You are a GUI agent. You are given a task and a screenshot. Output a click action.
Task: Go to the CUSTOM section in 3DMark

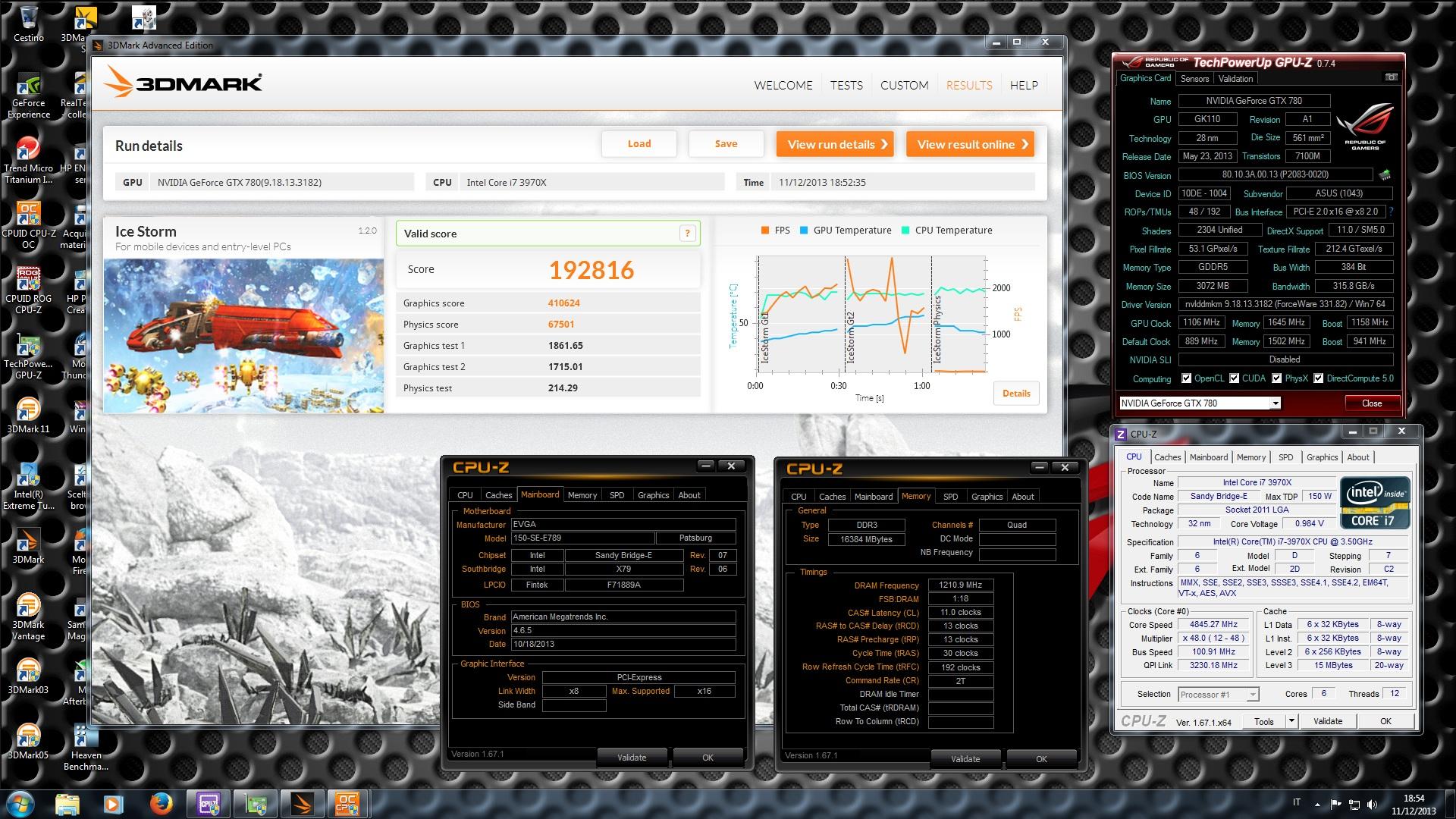click(904, 86)
